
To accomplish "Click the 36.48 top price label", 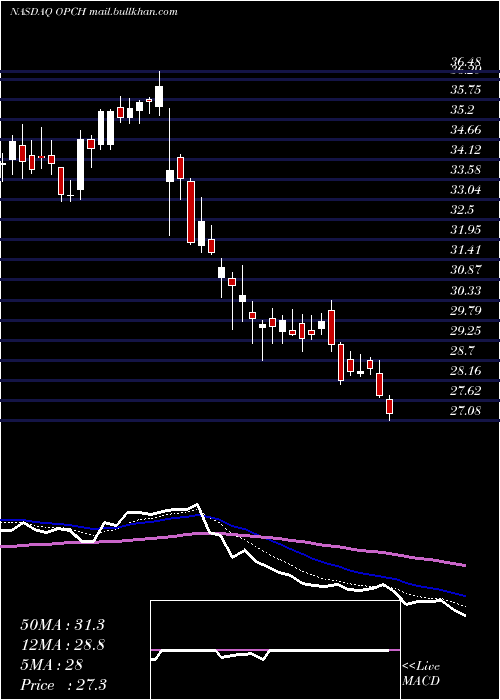I will coord(465,61).
